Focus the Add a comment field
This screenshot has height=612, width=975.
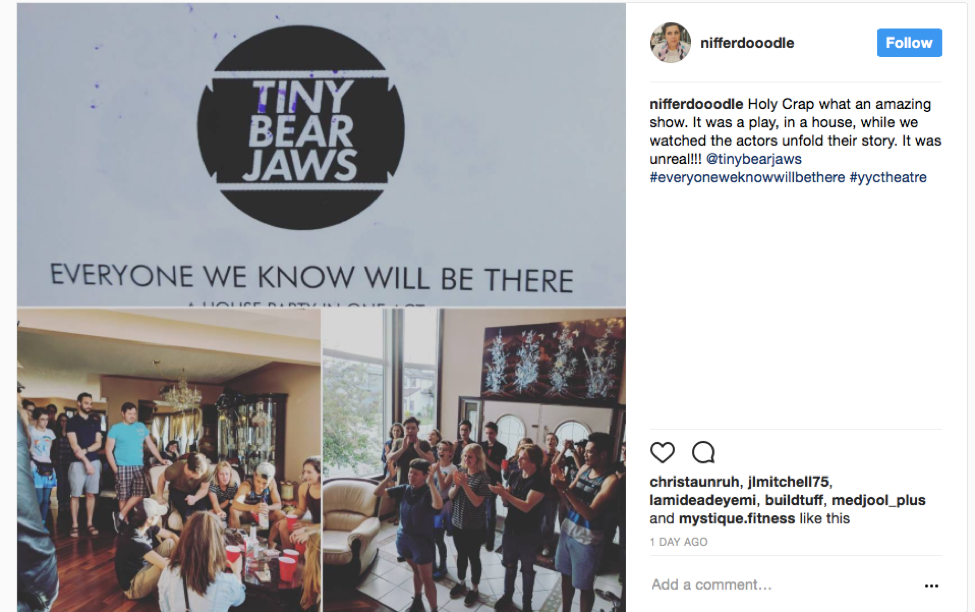pos(783,585)
